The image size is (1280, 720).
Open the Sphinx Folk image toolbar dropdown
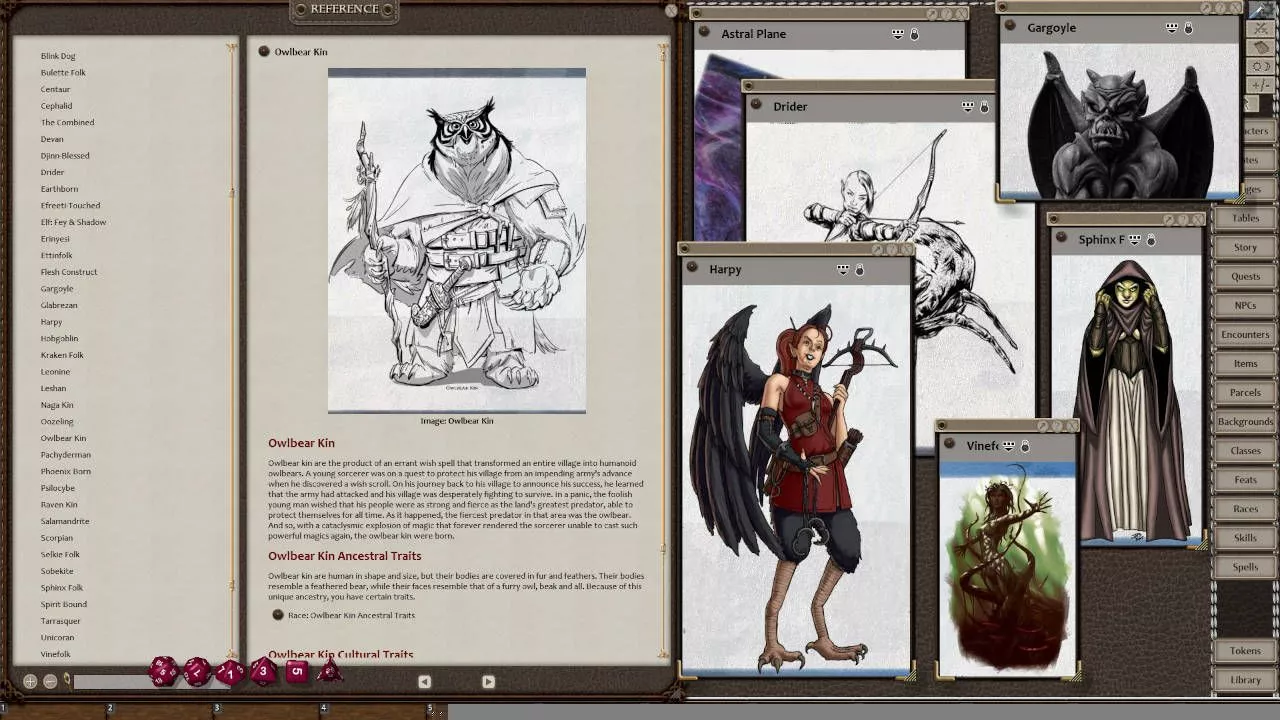(x=1135, y=240)
